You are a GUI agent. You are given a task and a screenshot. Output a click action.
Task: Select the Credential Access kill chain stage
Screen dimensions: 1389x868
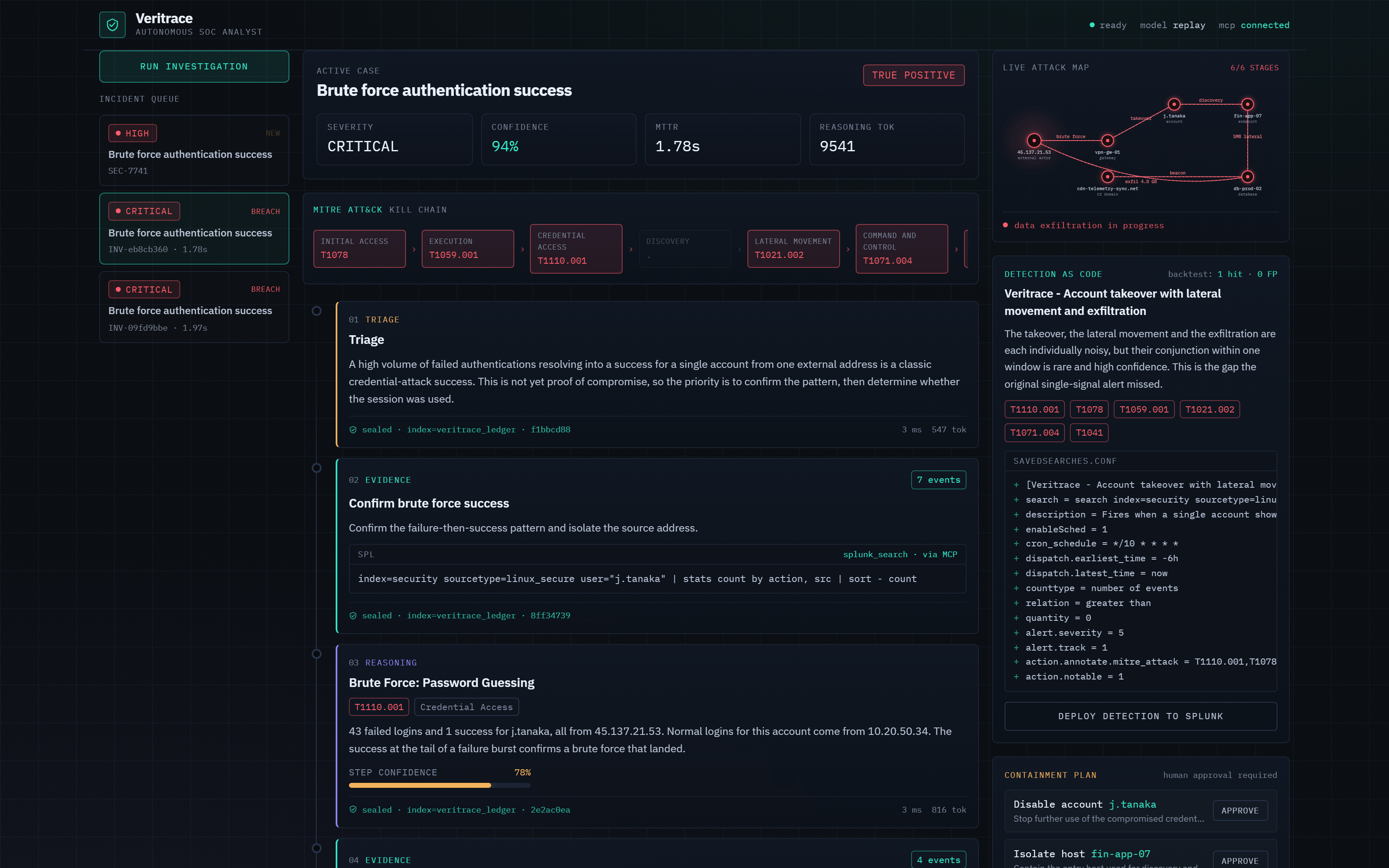(576, 248)
